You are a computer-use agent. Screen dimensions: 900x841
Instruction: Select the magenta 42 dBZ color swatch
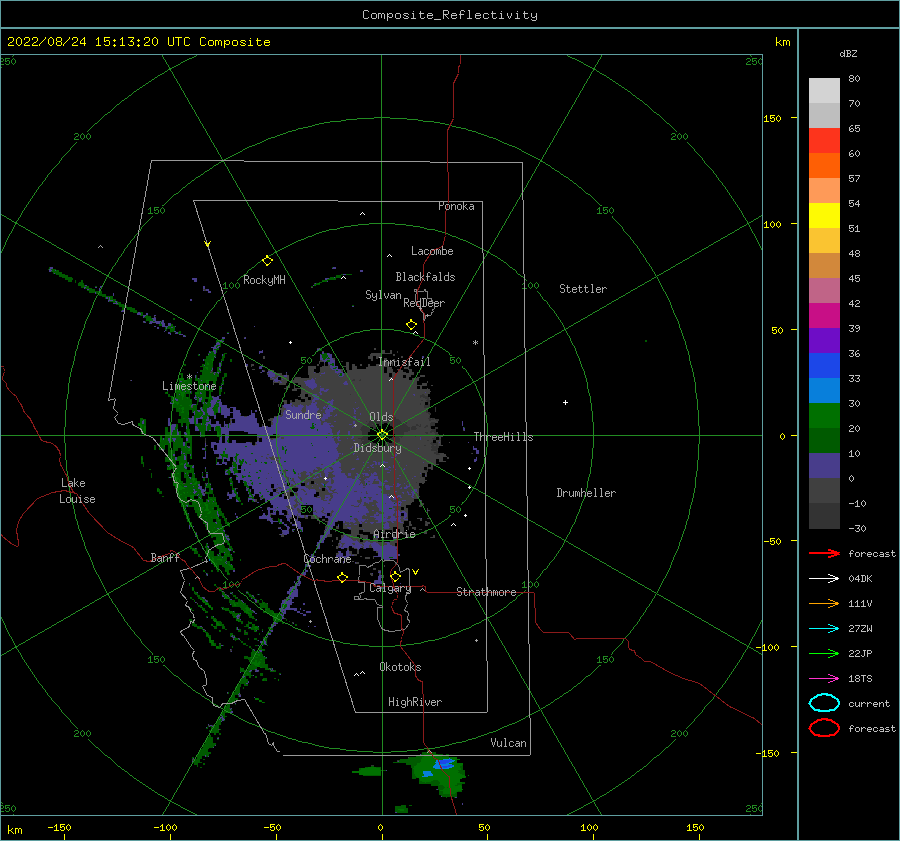824,315
